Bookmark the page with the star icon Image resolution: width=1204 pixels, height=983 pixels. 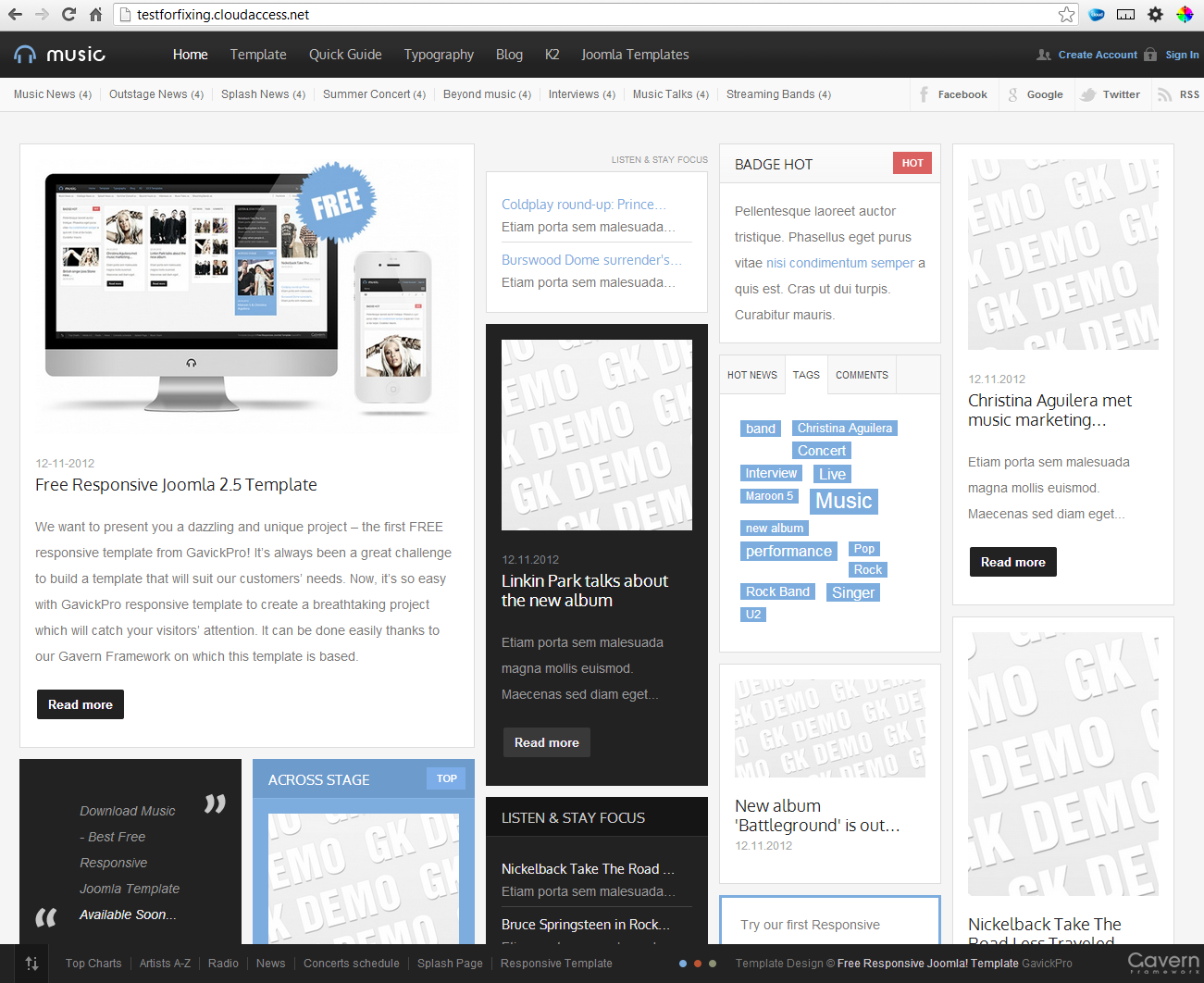click(x=1066, y=14)
